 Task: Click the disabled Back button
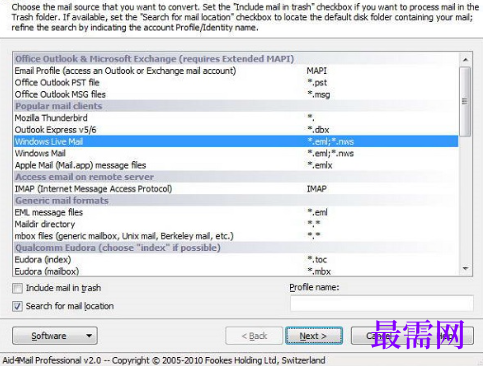coord(254,336)
